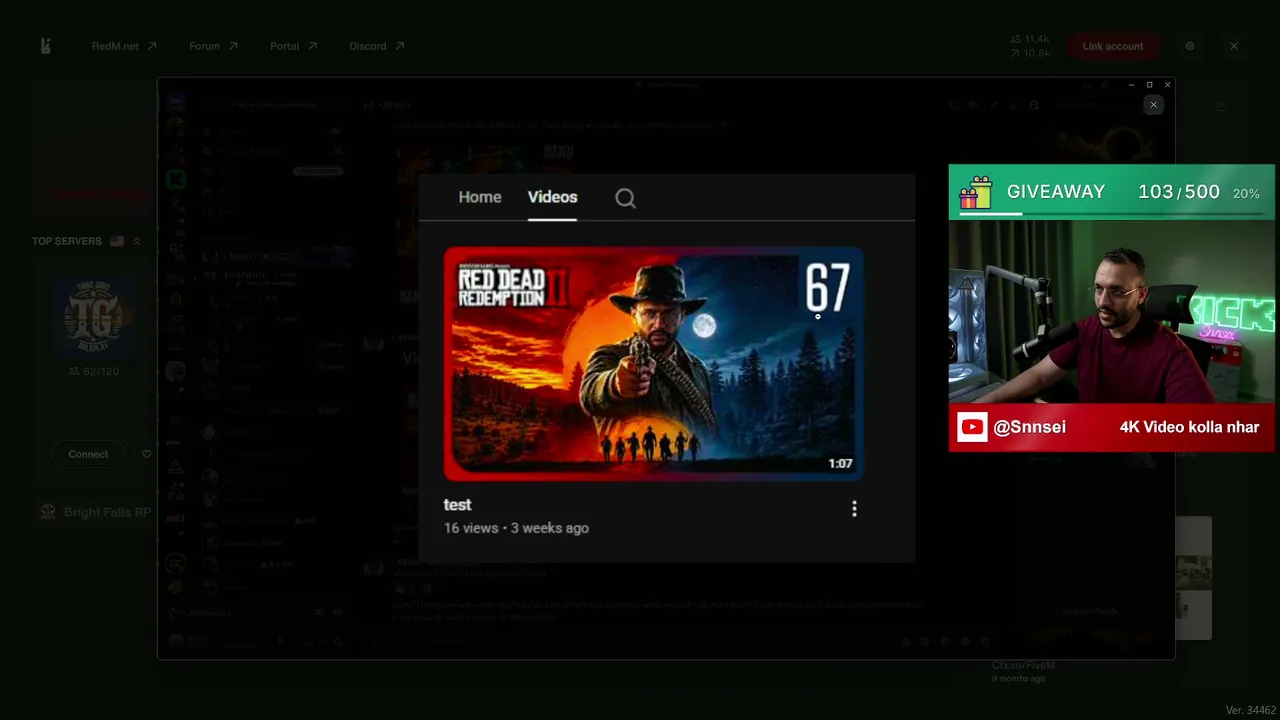Close the video overlay popup
Viewport: 1280px width, 720px height.
pyautogui.click(x=1153, y=105)
